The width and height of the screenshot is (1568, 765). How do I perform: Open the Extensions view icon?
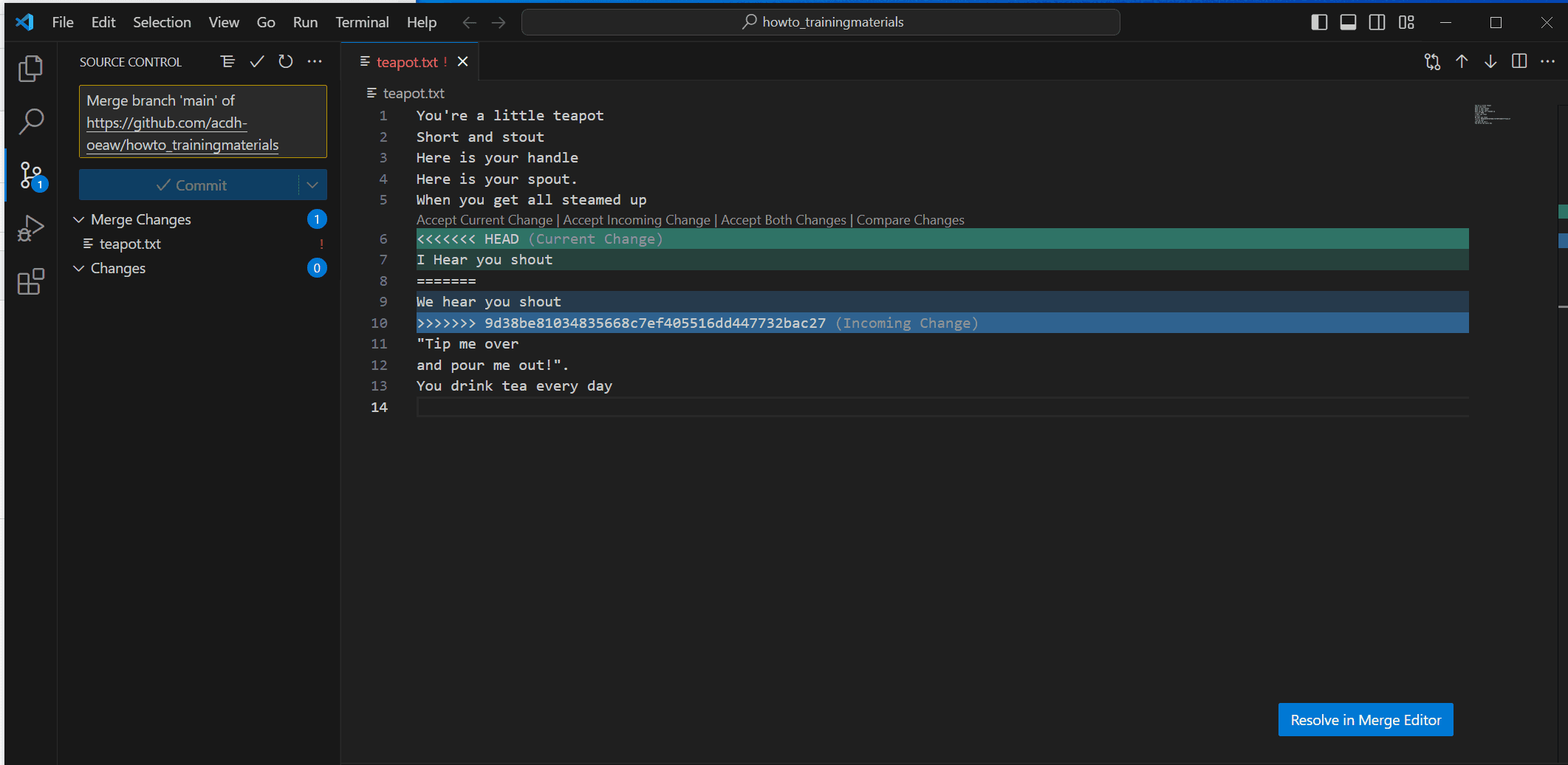(x=30, y=281)
